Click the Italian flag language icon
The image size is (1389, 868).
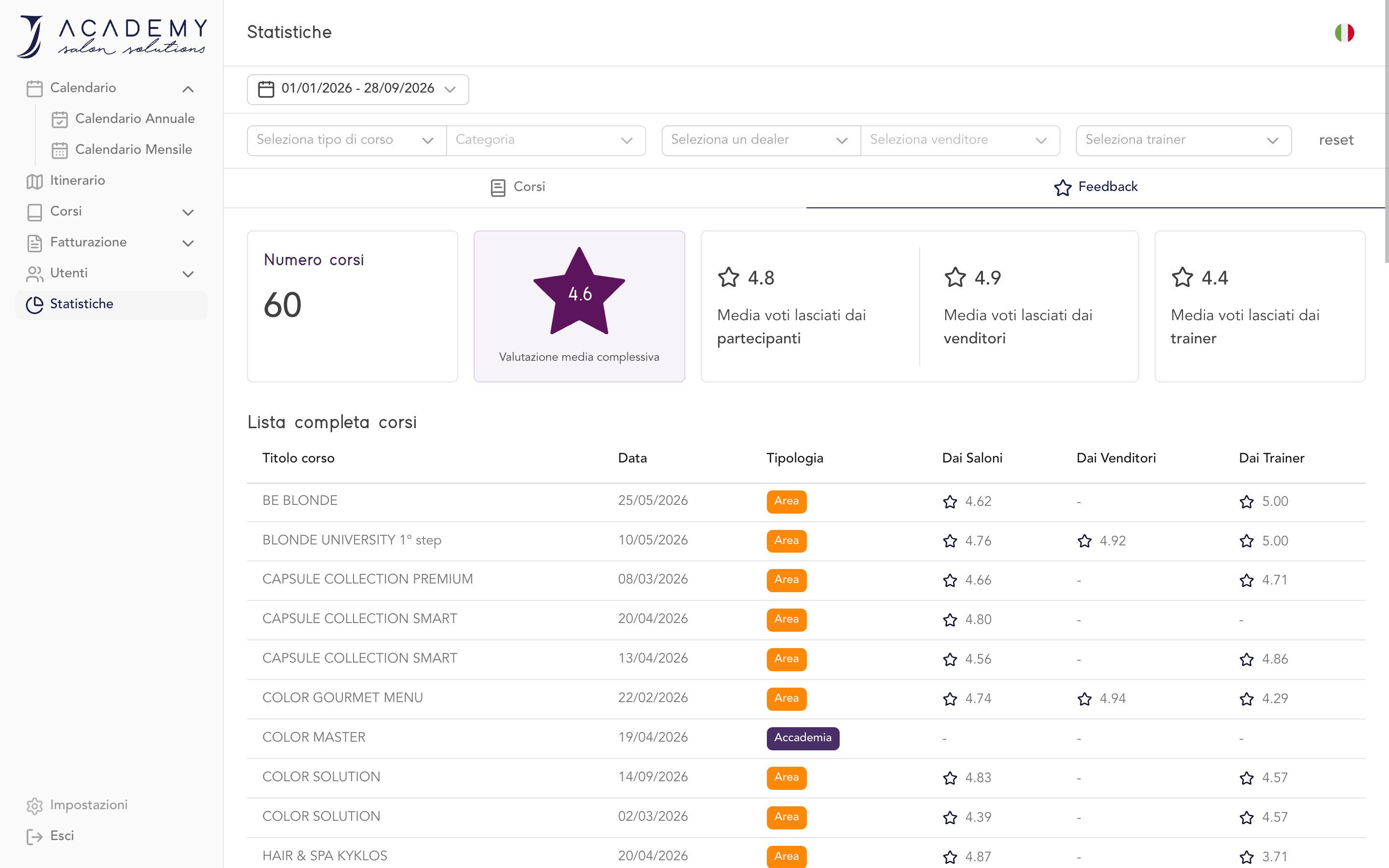[x=1344, y=33]
